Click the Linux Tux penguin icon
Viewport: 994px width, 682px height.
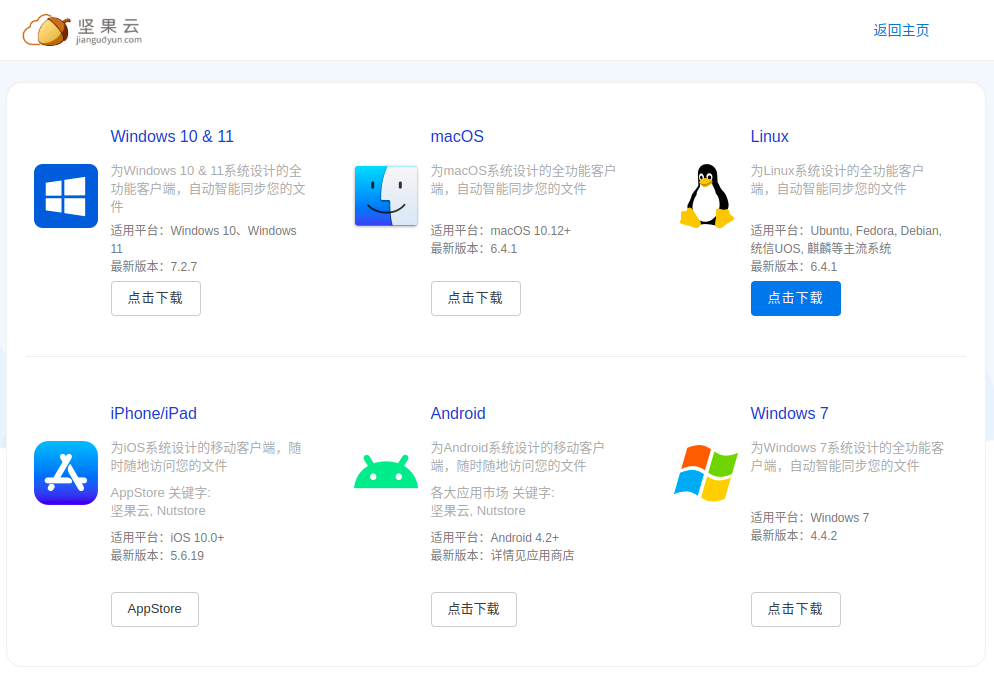tap(706, 196)
